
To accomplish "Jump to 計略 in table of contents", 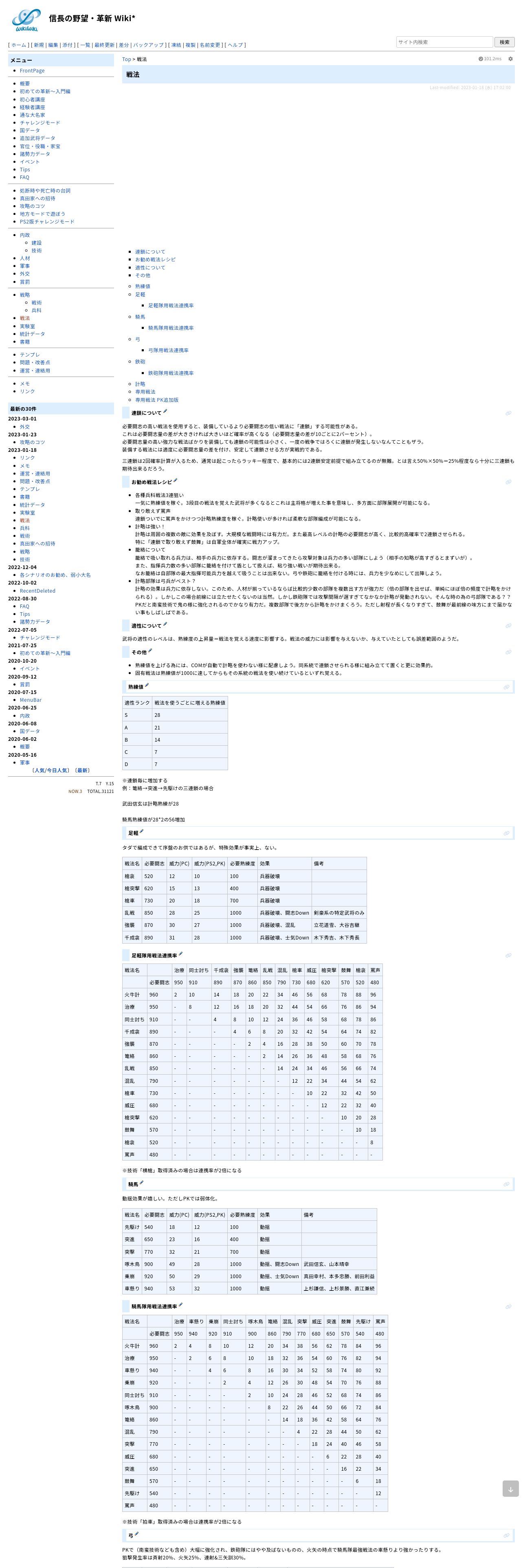I will click(140, 384).
